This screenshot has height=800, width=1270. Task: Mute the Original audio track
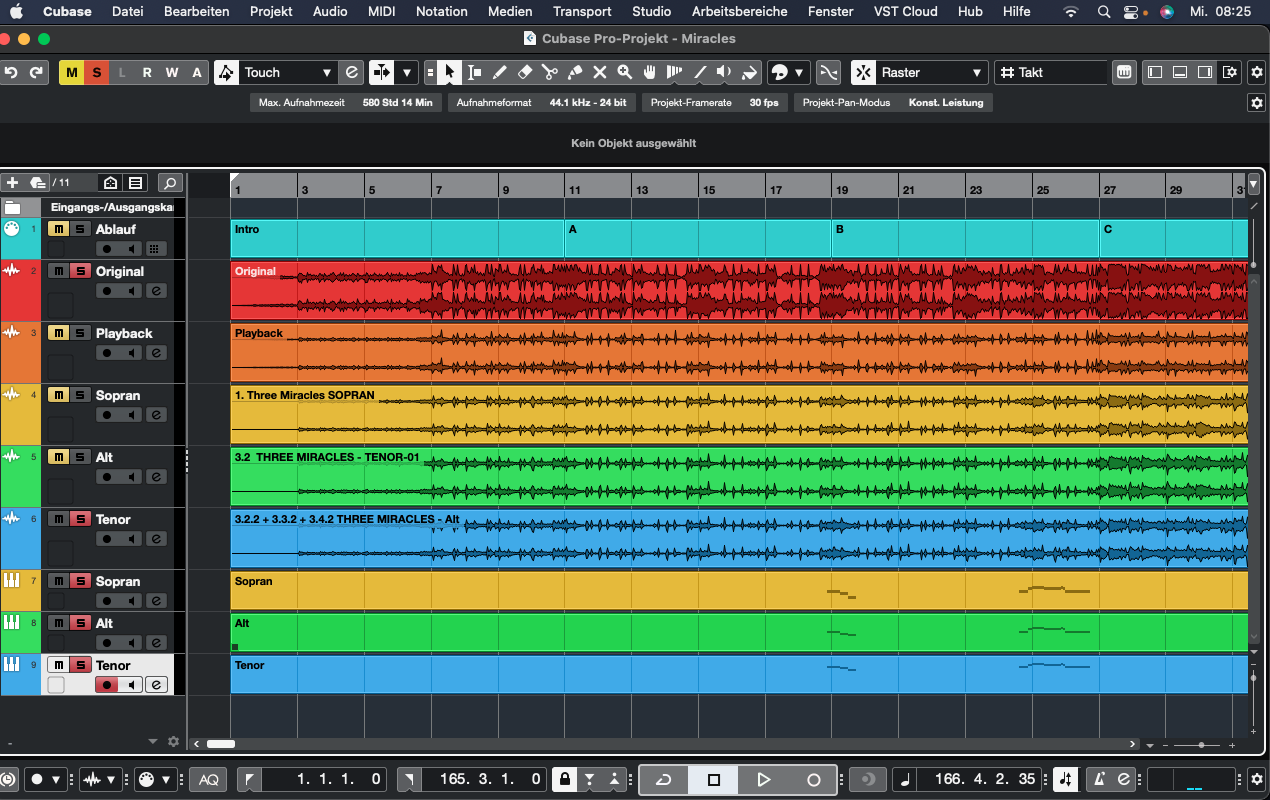(x=59, y=271)
